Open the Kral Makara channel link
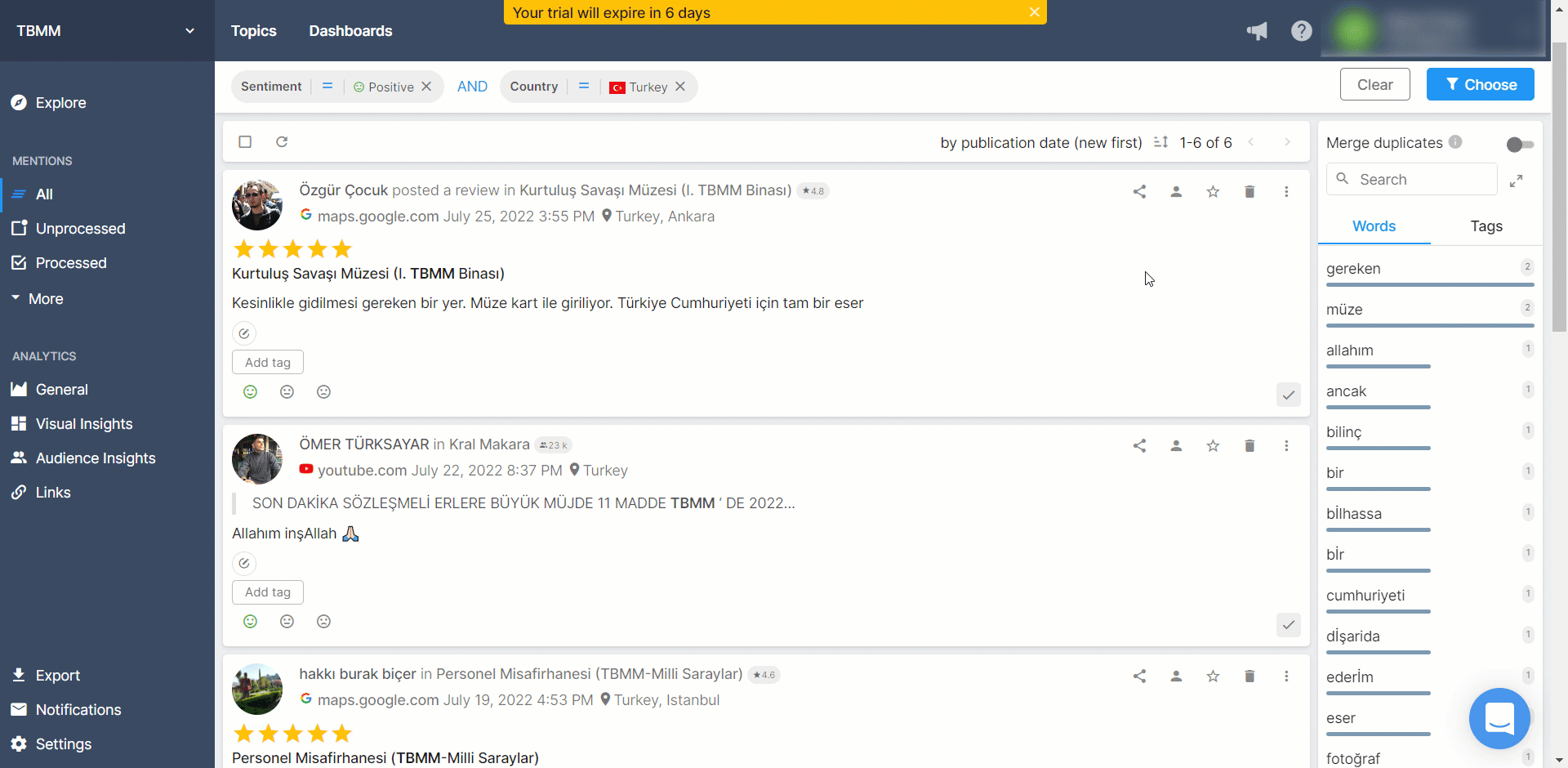Image resolution: width=1568 pixels, height=768 pixels. pos(489,444)
